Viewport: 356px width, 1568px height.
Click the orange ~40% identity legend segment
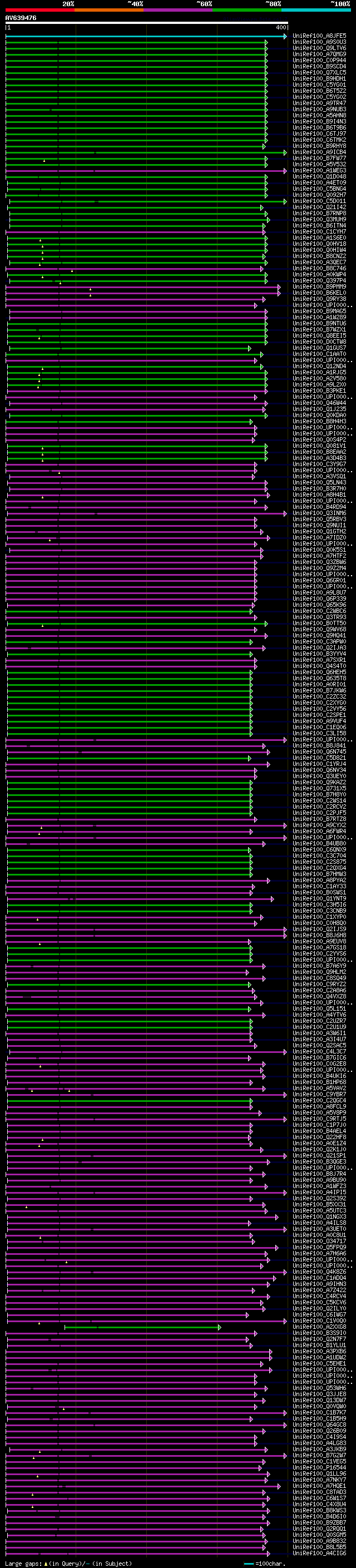(x=109, y=10)
